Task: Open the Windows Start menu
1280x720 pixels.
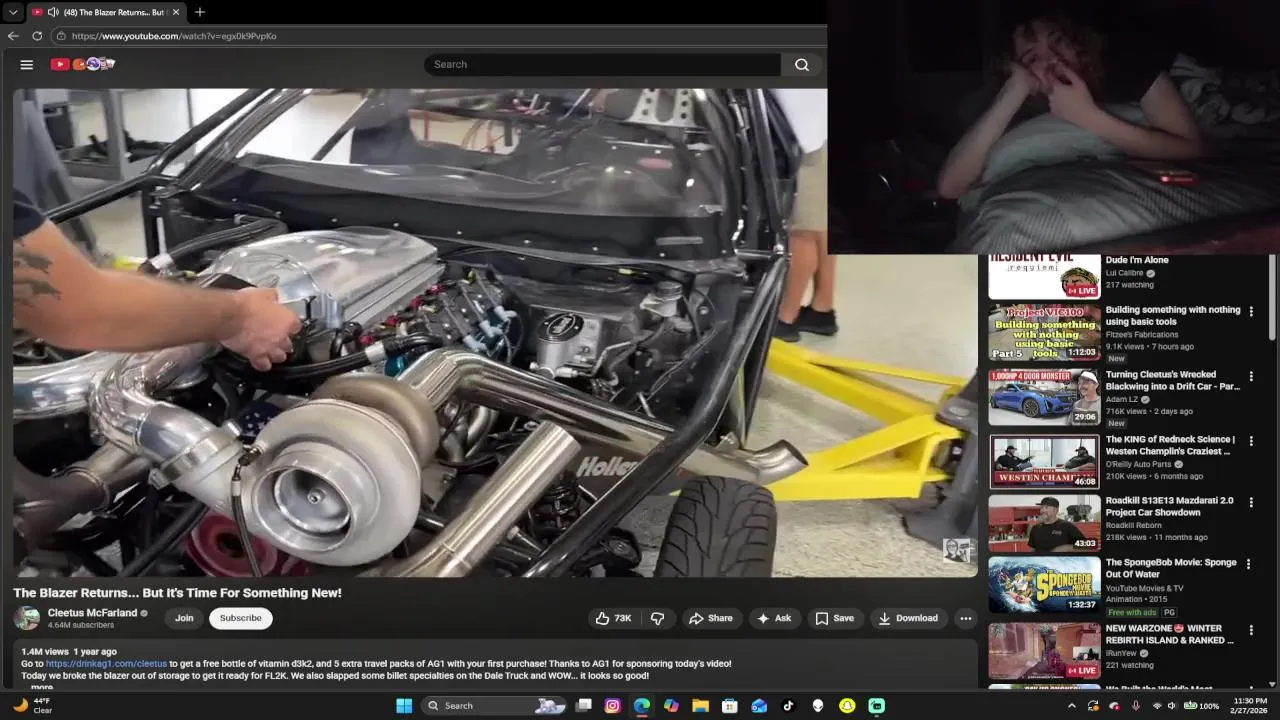Action: tap(404, 706)
